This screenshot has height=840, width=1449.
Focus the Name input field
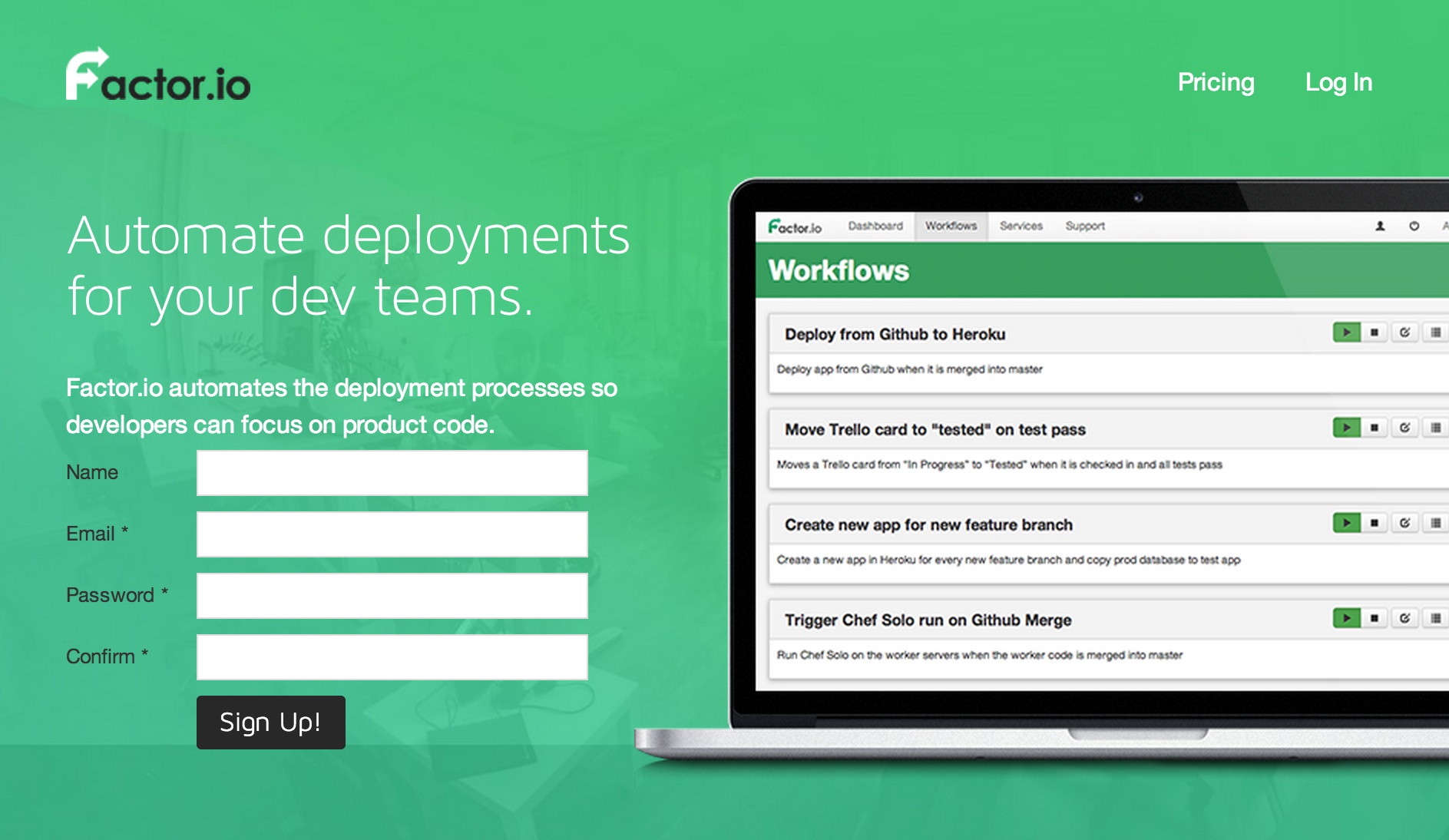[x=392, y=473]
